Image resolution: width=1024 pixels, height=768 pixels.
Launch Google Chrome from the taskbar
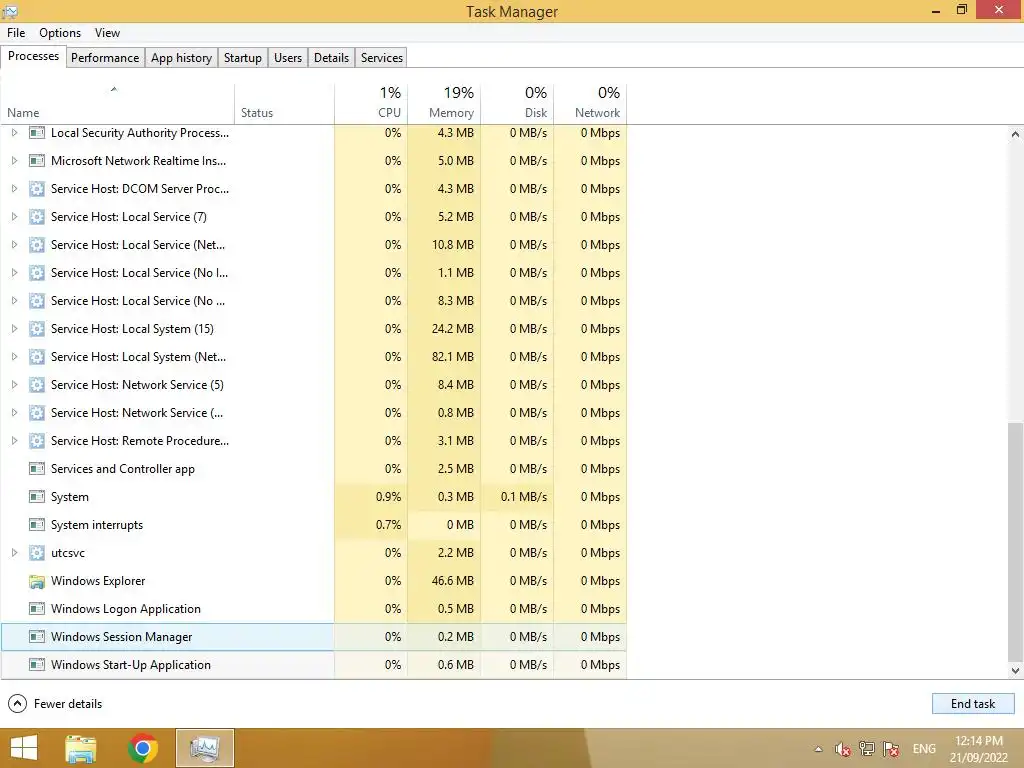tap(143, 748)
